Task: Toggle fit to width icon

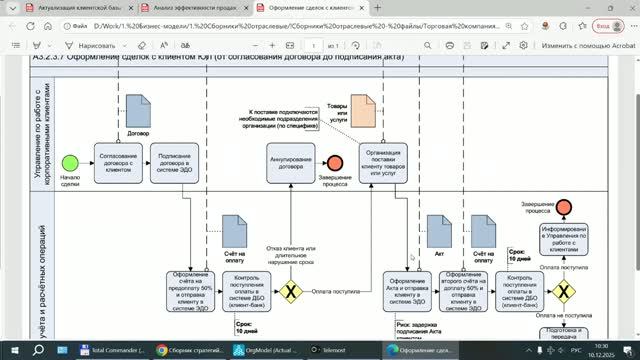Action: (x=290, y=45)
